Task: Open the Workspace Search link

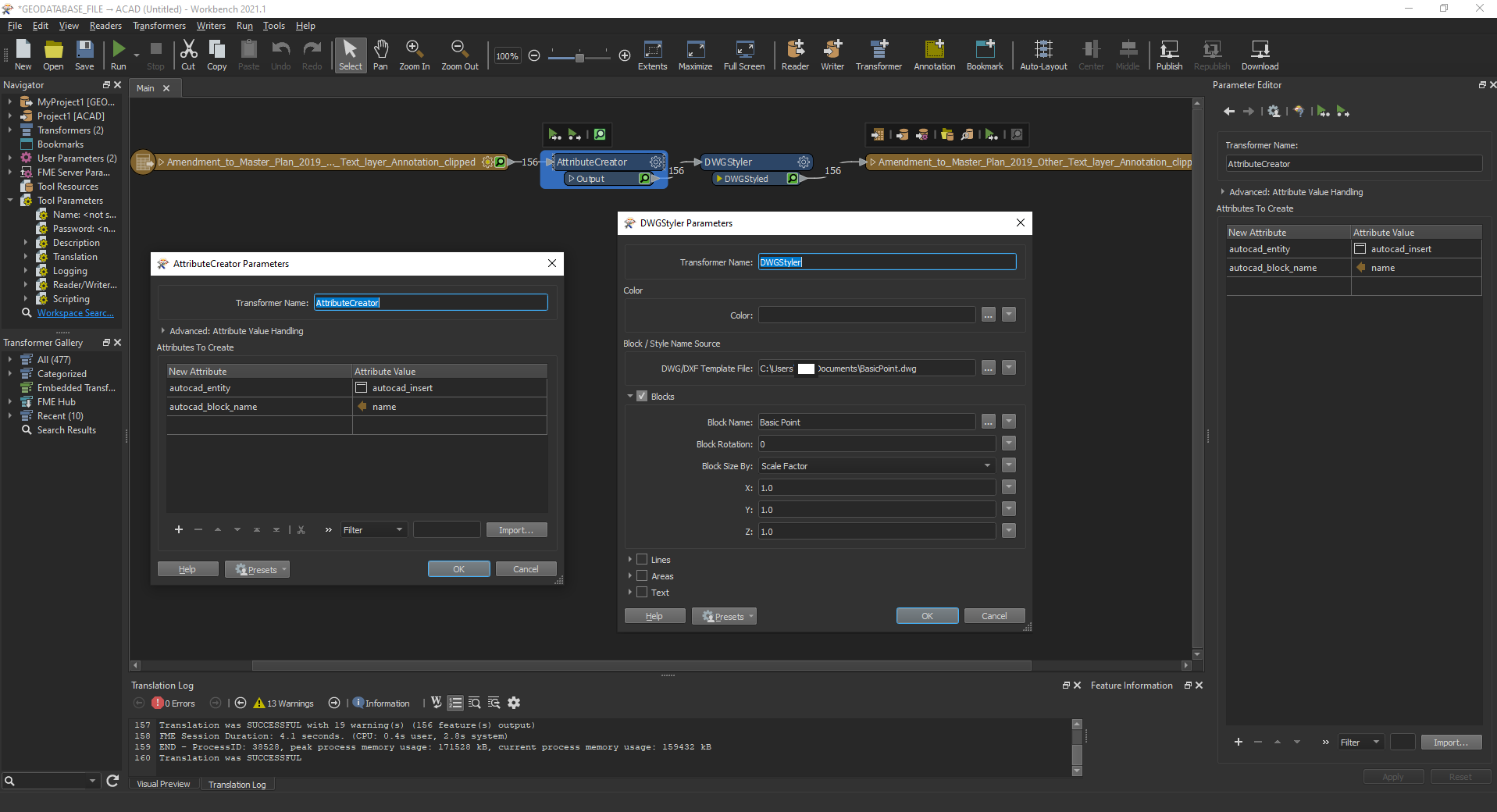Action: pyautogui.click(x=75, y=313)
